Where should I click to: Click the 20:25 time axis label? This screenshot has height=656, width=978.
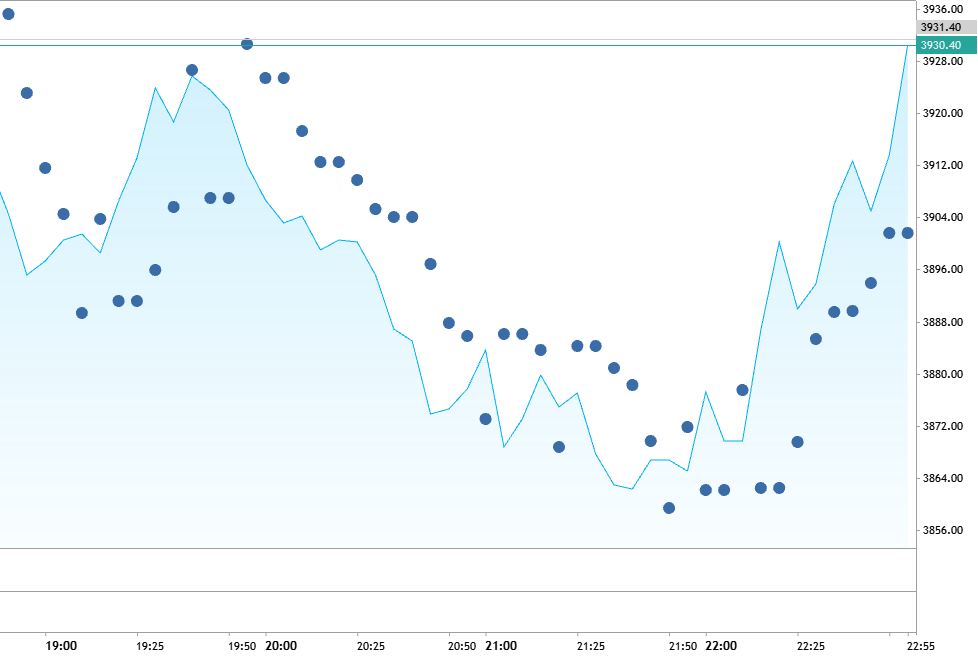(x=371, y=646)
